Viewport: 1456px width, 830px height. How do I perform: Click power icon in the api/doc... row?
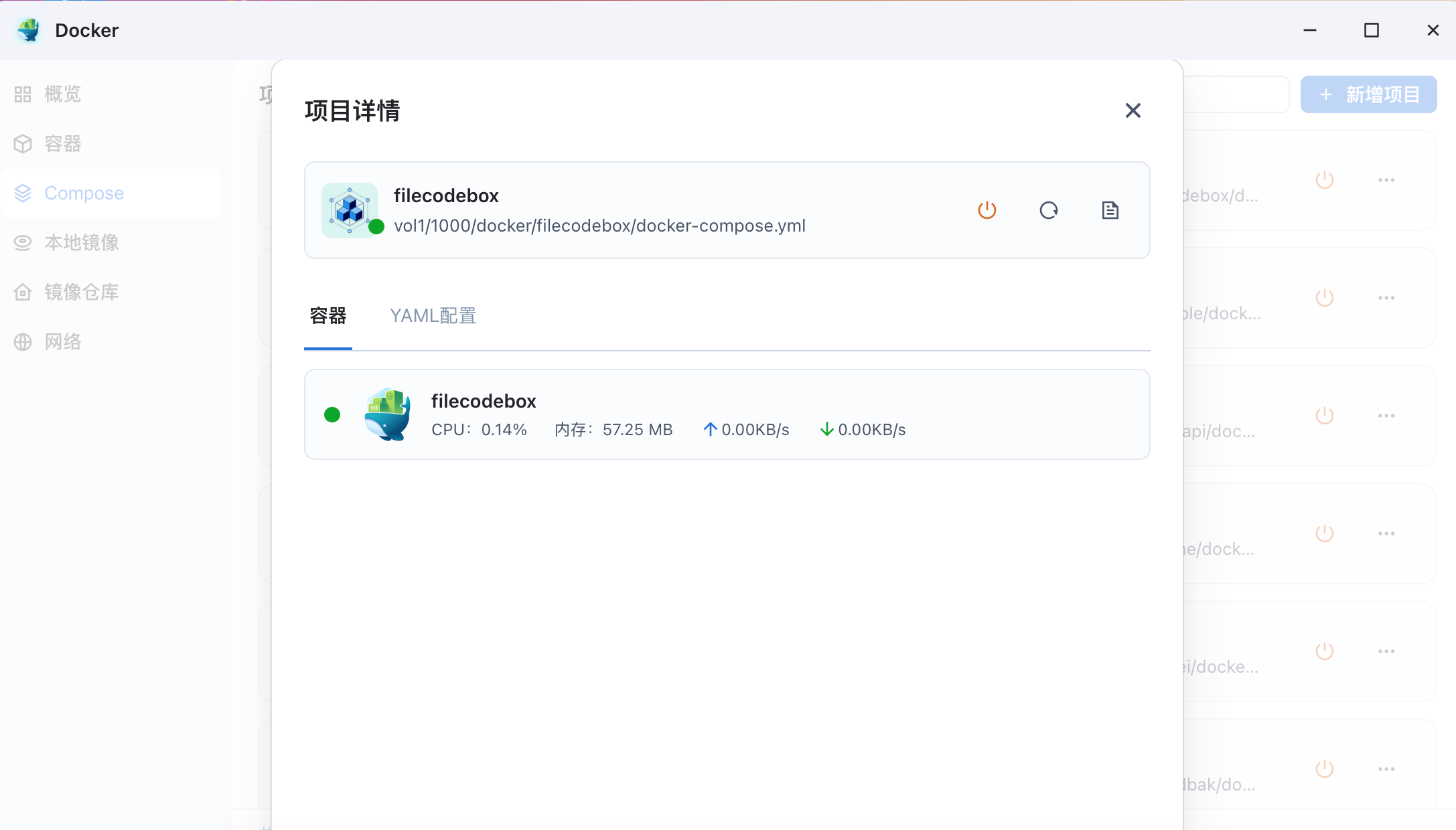(x=1325, y=416)
